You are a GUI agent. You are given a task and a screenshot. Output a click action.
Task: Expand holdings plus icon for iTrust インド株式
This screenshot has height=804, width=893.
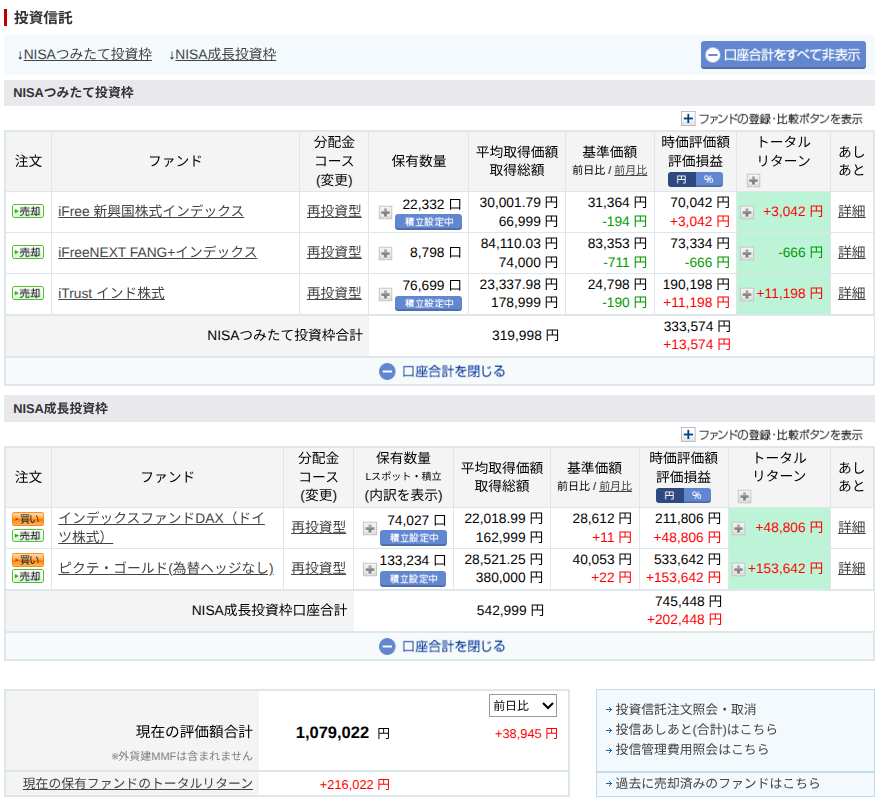pos(386,294)
